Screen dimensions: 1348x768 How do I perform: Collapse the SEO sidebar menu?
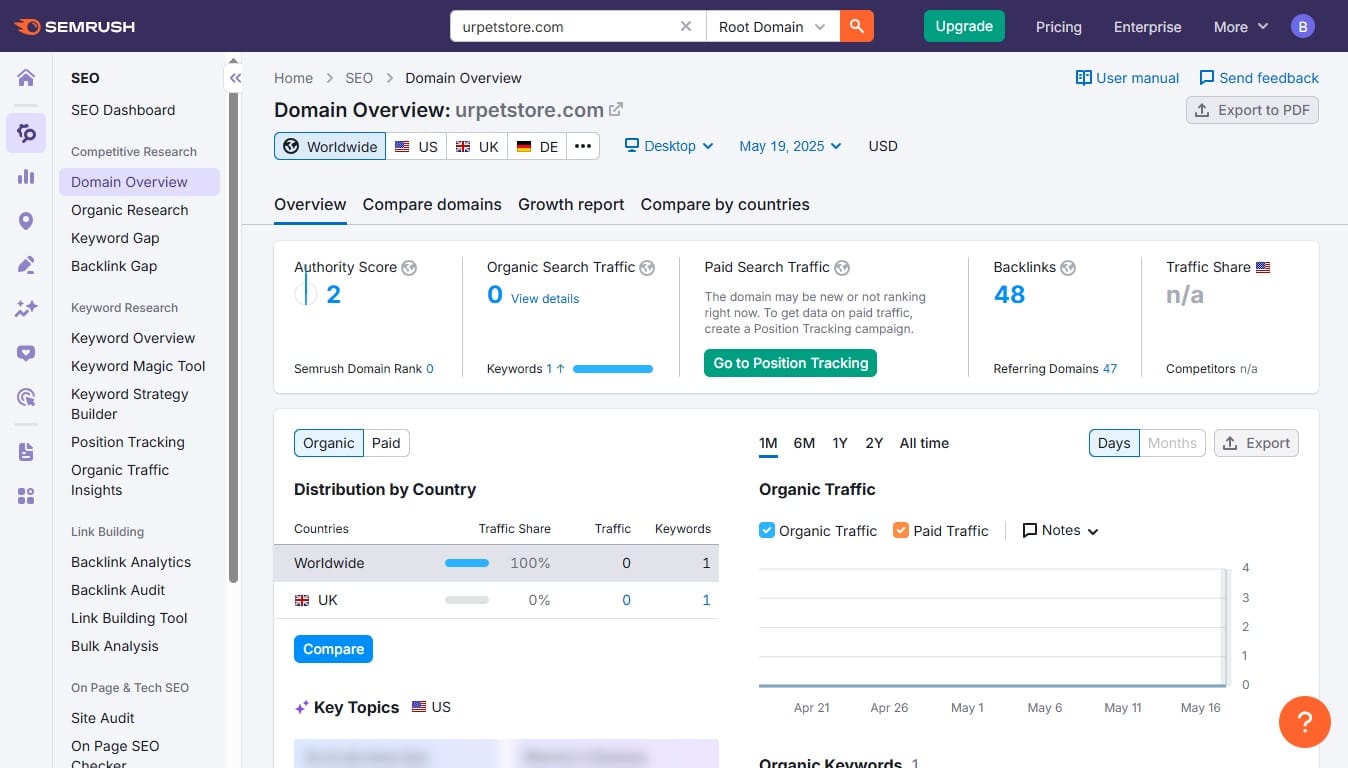click(x=235, y=78)
